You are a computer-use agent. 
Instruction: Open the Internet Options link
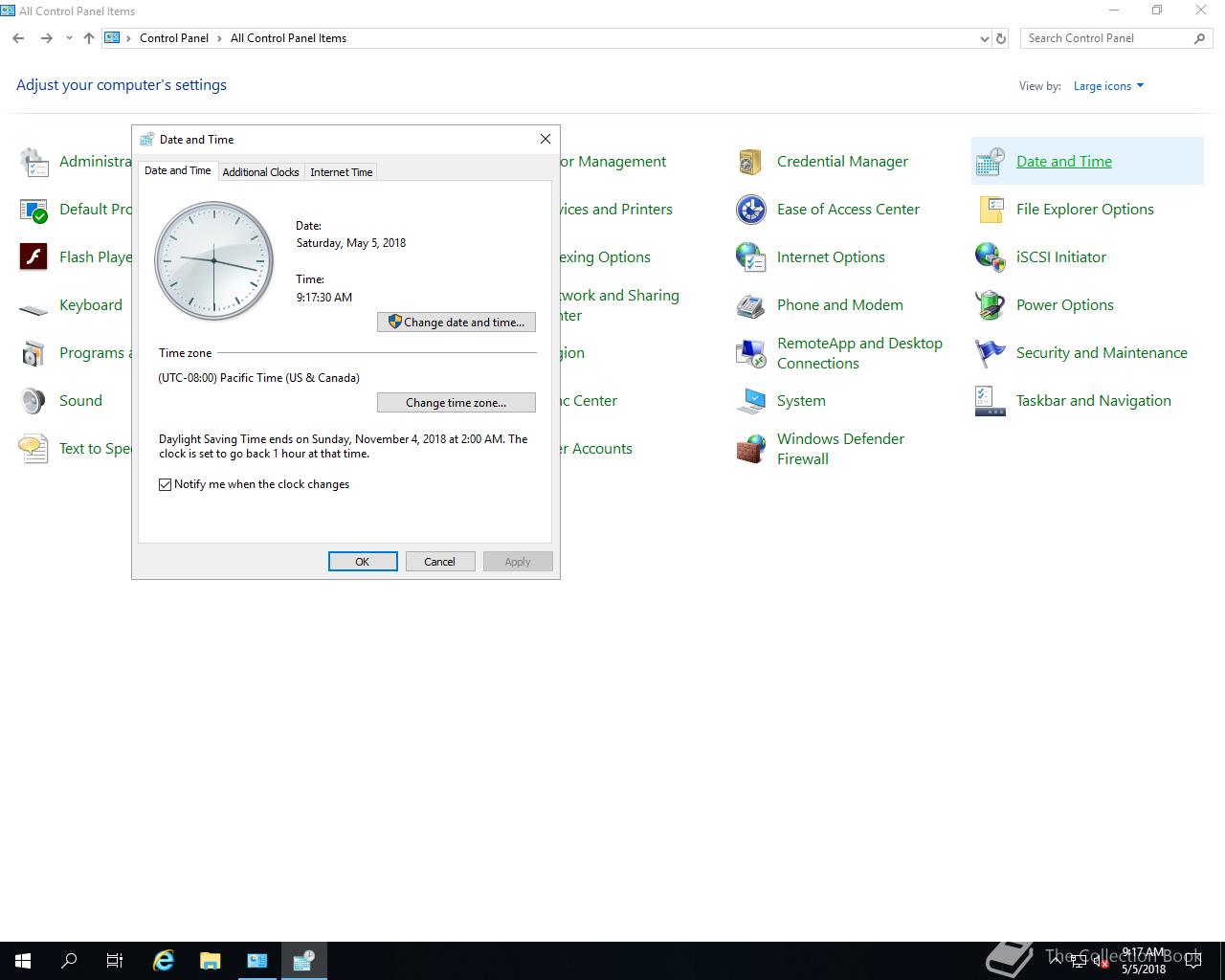pyautogui.click(x=831, y=257)
